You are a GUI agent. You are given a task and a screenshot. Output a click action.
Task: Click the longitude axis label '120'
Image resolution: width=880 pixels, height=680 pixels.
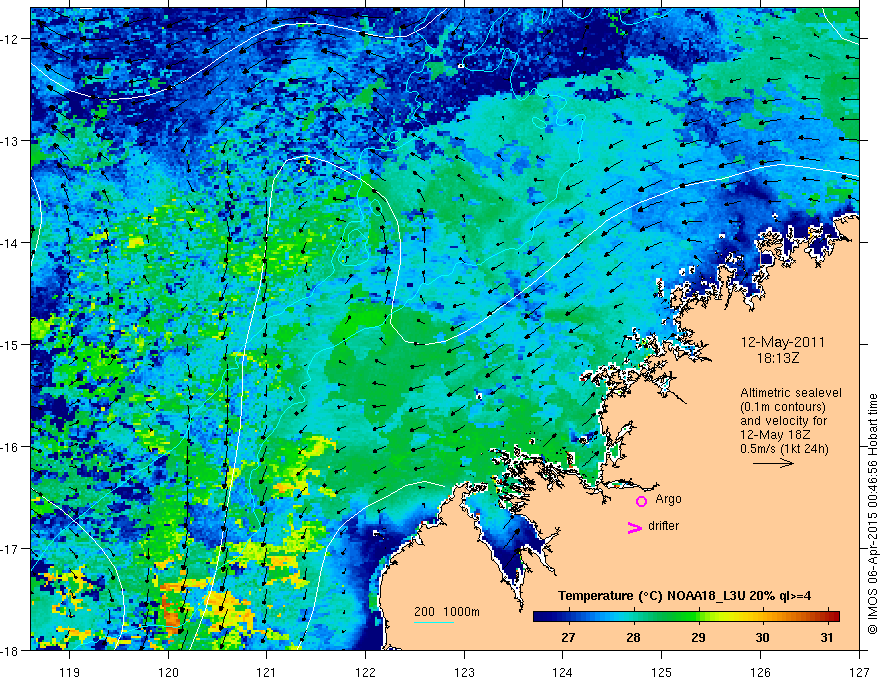click(168, 672)
